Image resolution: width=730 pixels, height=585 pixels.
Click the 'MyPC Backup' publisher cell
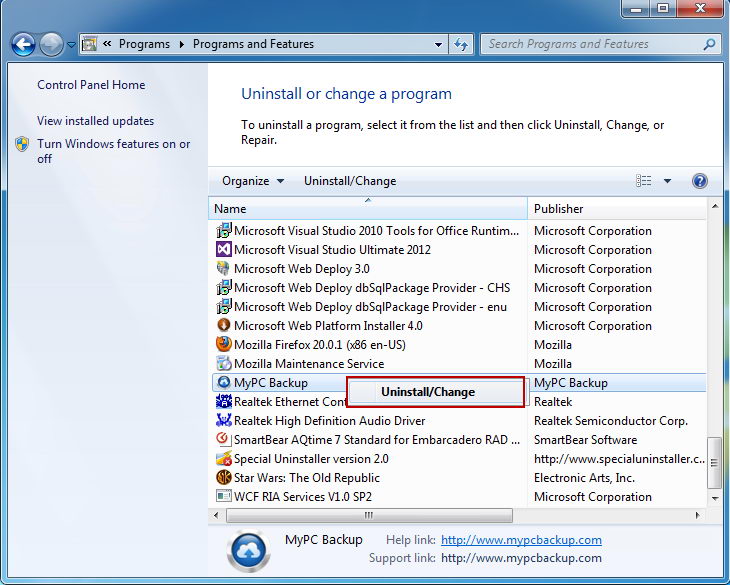click(571, 383)
